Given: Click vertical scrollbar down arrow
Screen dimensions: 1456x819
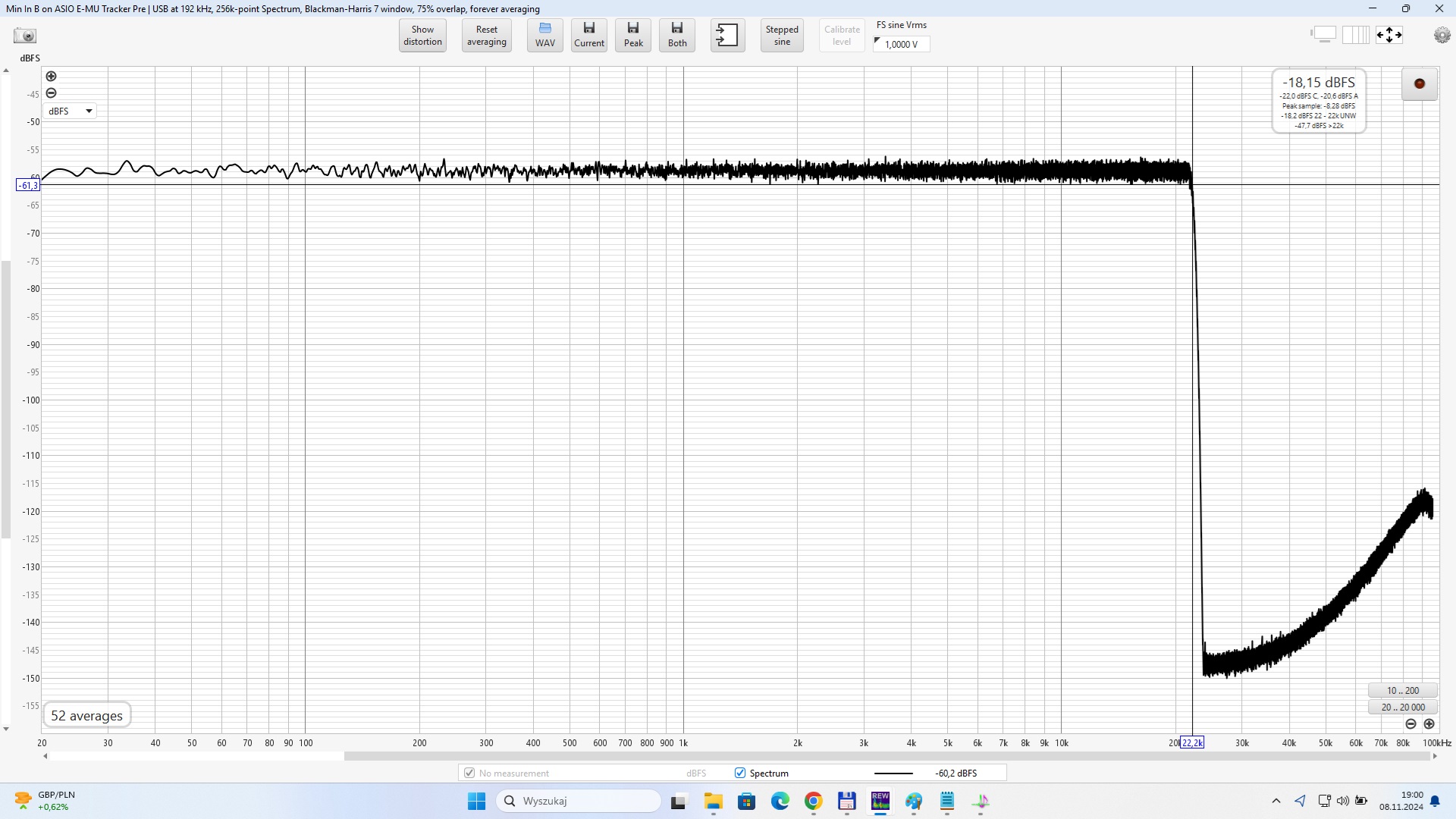Looking at the screenshot, I should [6, 729].
